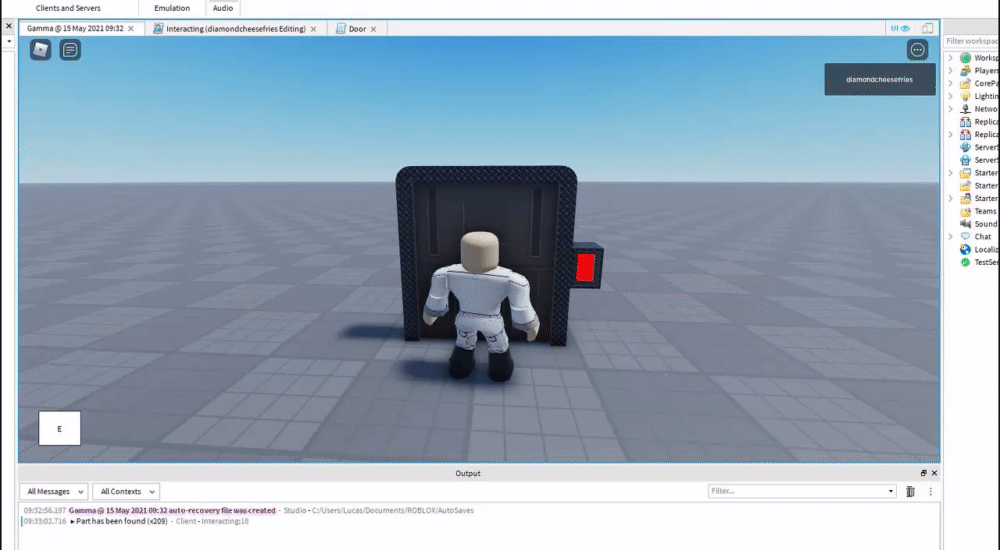Screen dimensions: 1000x550
Task: Expand the Lighting node
Action: click(951, 96)
